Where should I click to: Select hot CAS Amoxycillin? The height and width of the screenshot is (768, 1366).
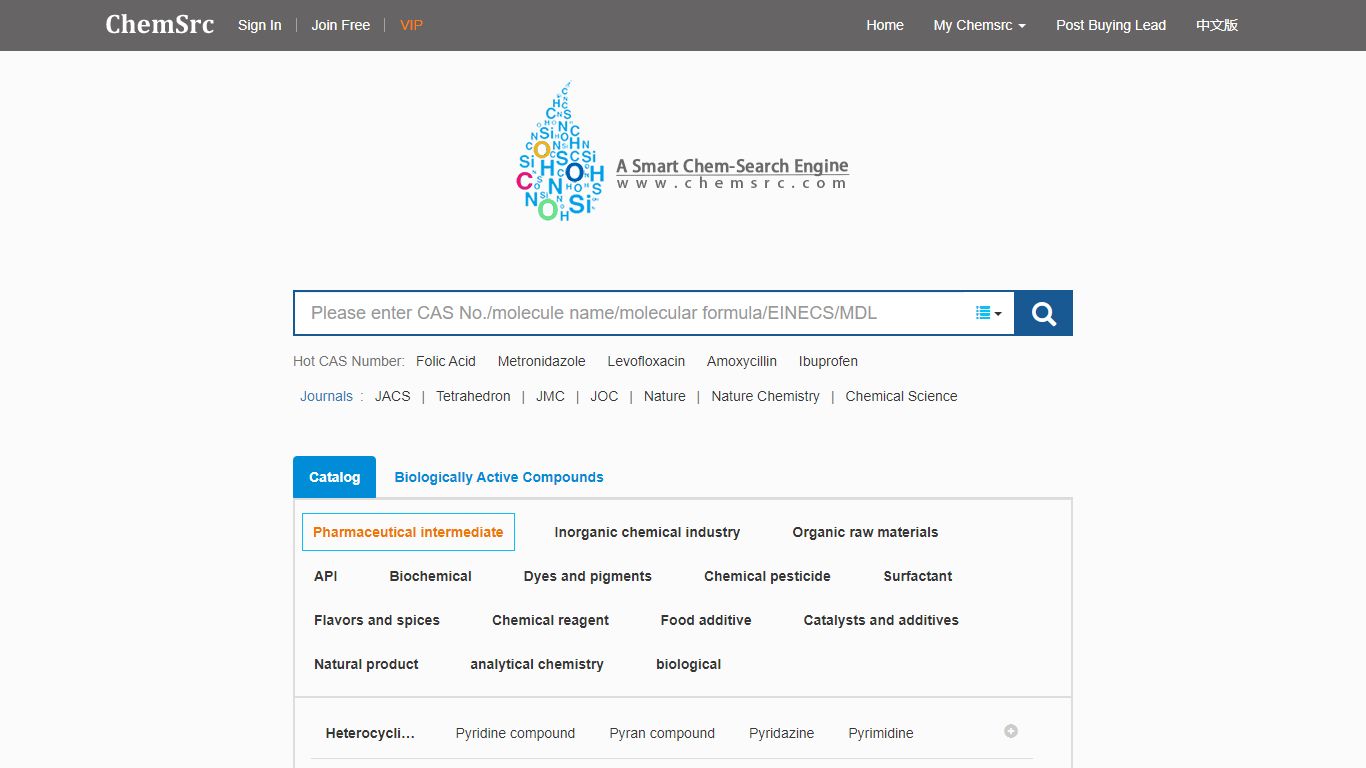pyautogui.click(x=742, y=361)
